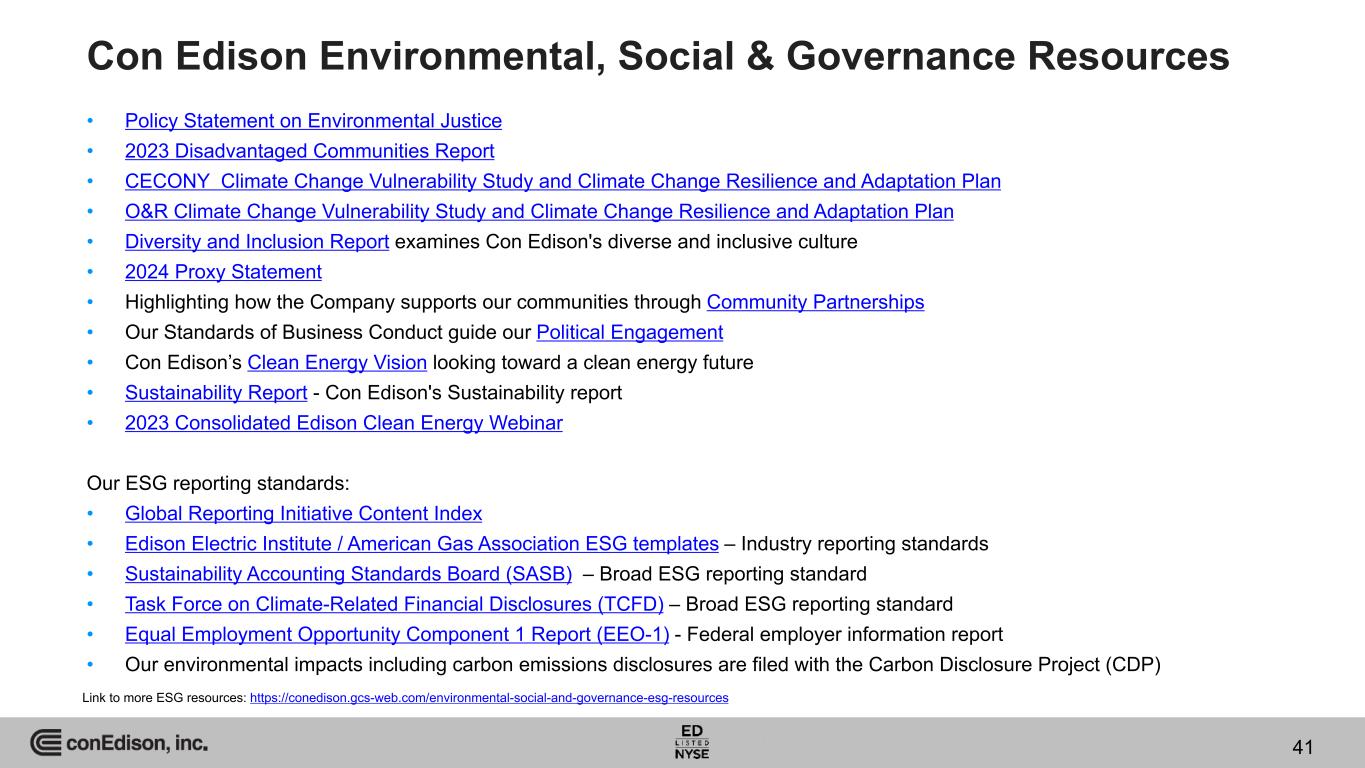
Task: Open the TCFD disclosures link
Action: (394, 604)
